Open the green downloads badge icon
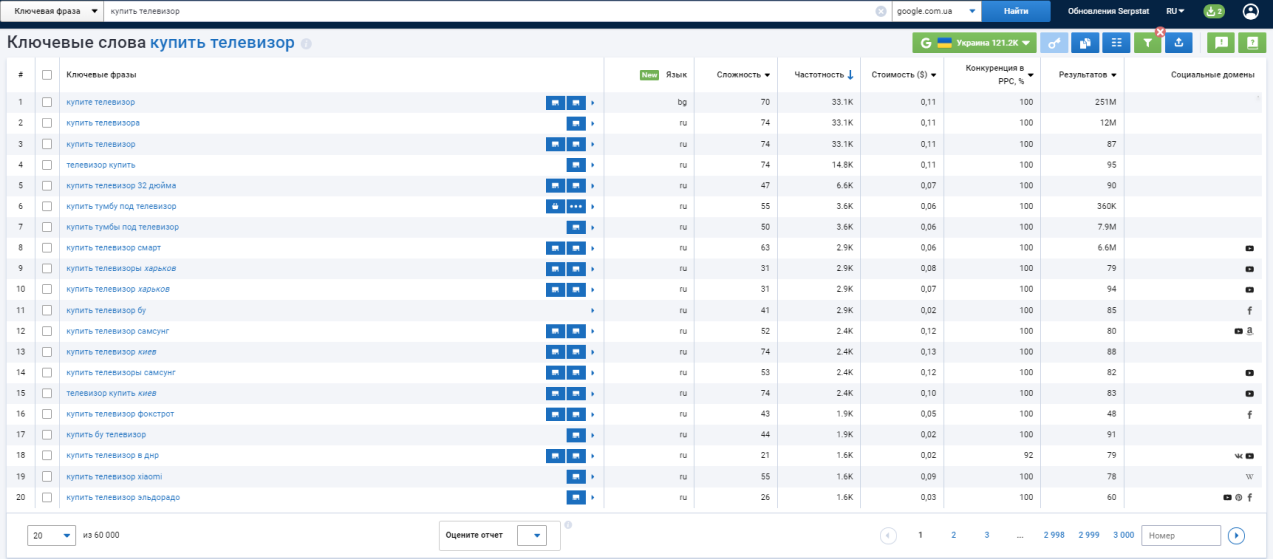Viewport: 1273px width, 559px height. coord(1213,11)
